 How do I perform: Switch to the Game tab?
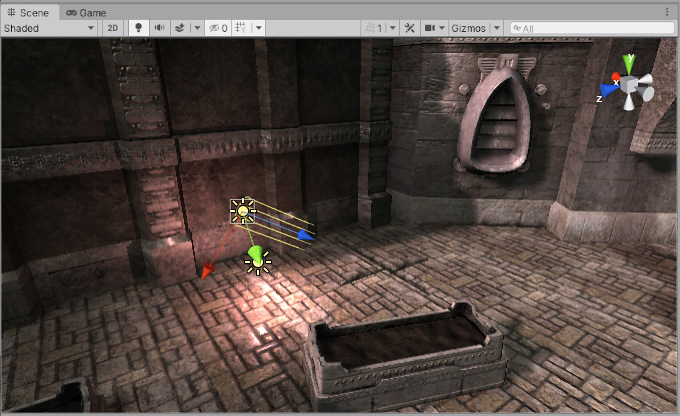click(x=87, y=12)
